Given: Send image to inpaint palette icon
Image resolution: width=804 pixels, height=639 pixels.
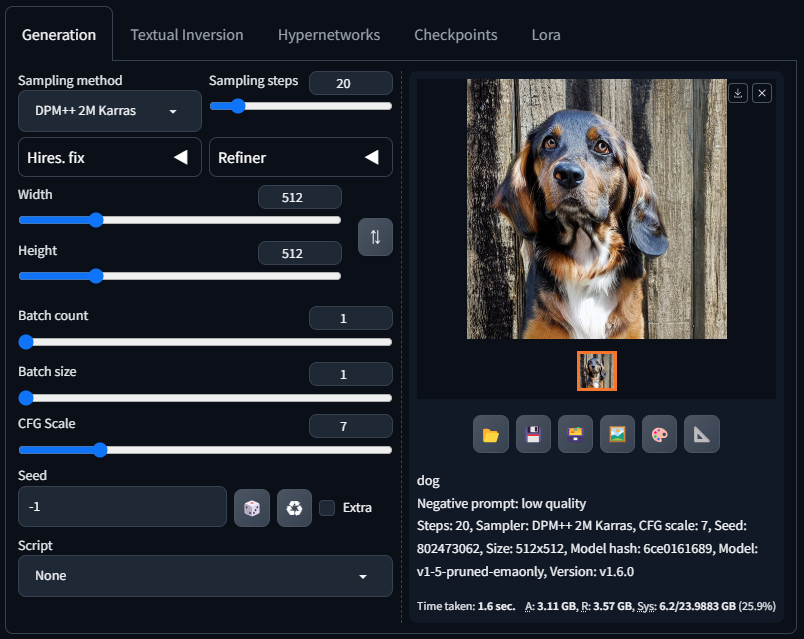Looking at the screenshot, I should click(659, 434).
